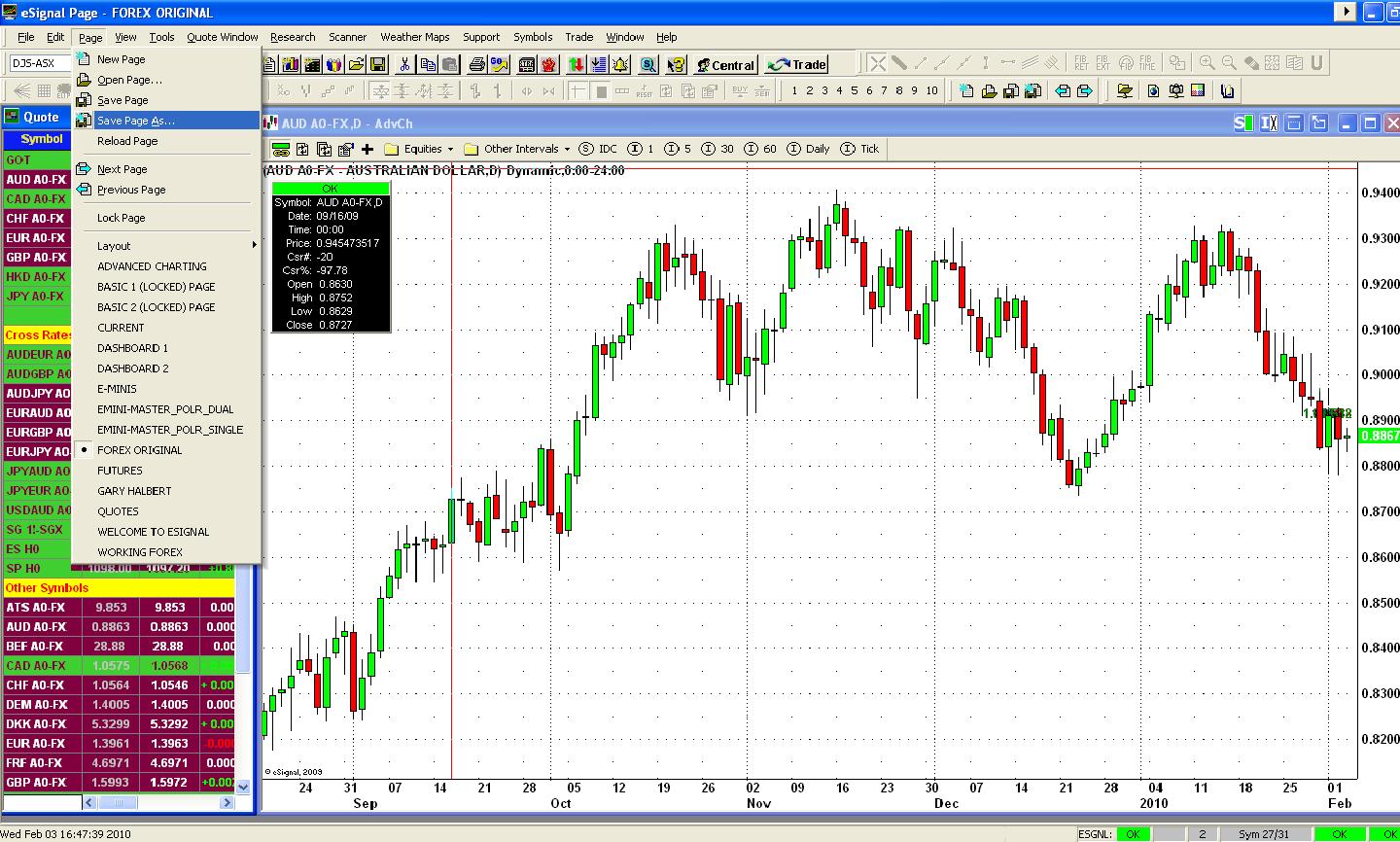This screenshot has width=1400, height=842.
Task: Switch to ADVANCED CHARTING page
Action: tap(165, 266)
